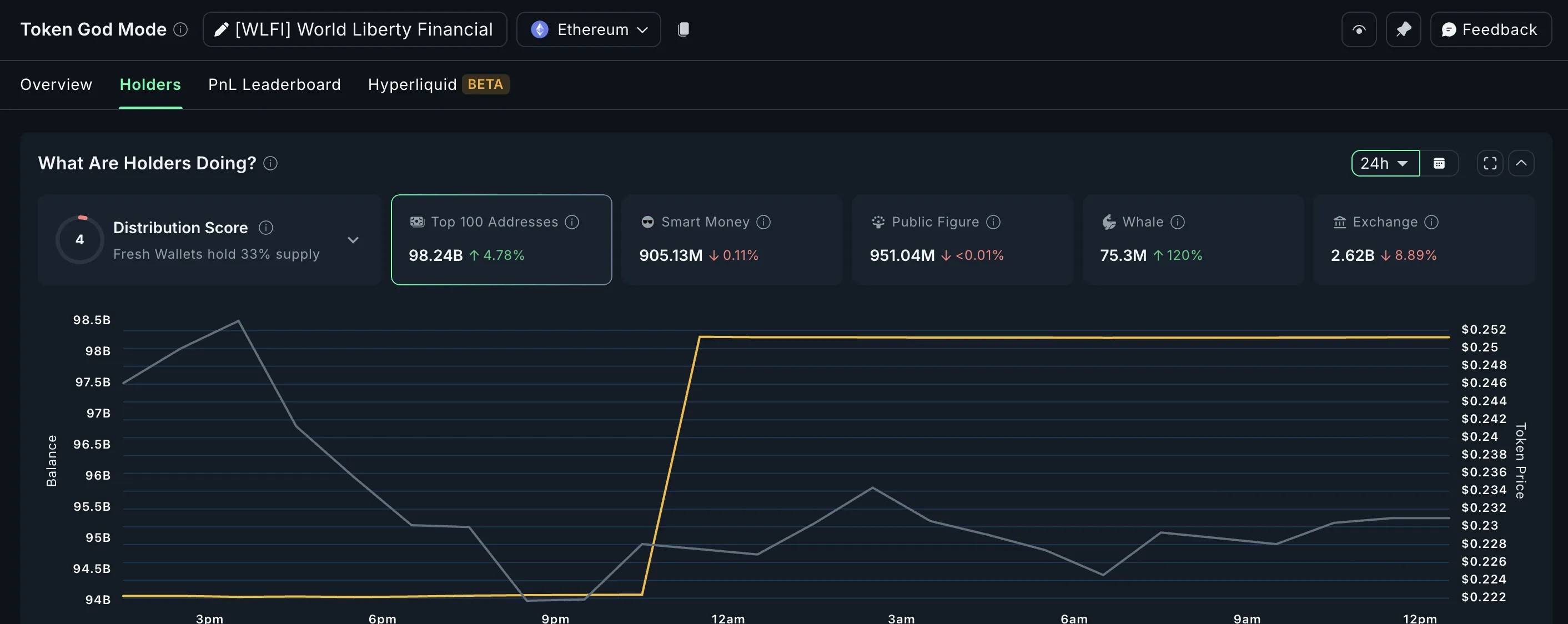
Task: Expand the chart to fullscreen
Action: pos(1490,163)
